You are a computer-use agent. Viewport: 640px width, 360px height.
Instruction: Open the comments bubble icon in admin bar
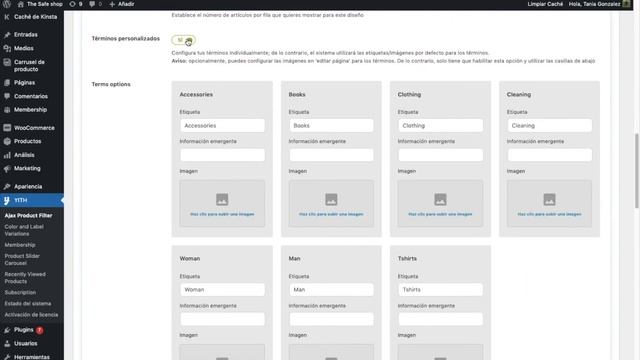point(92,4)
